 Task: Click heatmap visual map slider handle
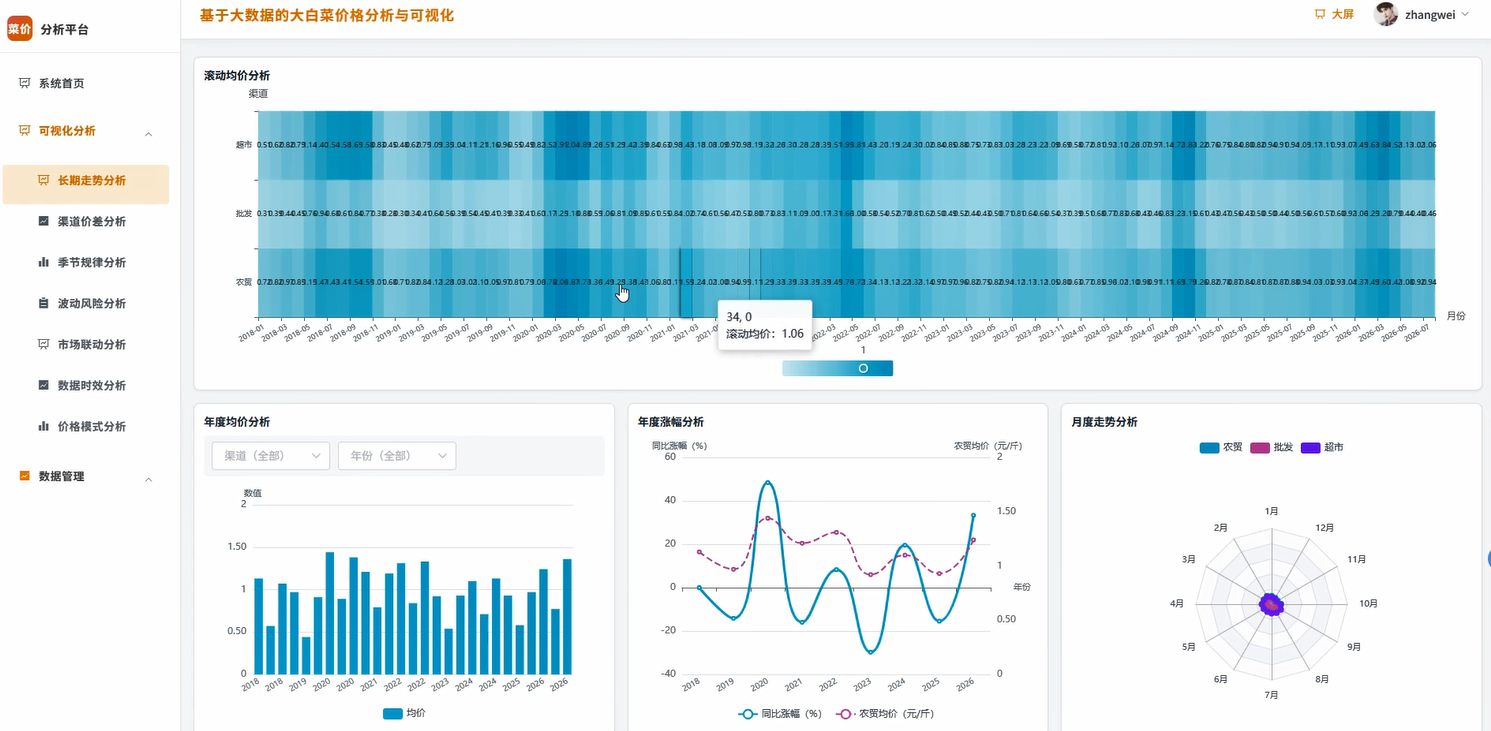[862, 368]
